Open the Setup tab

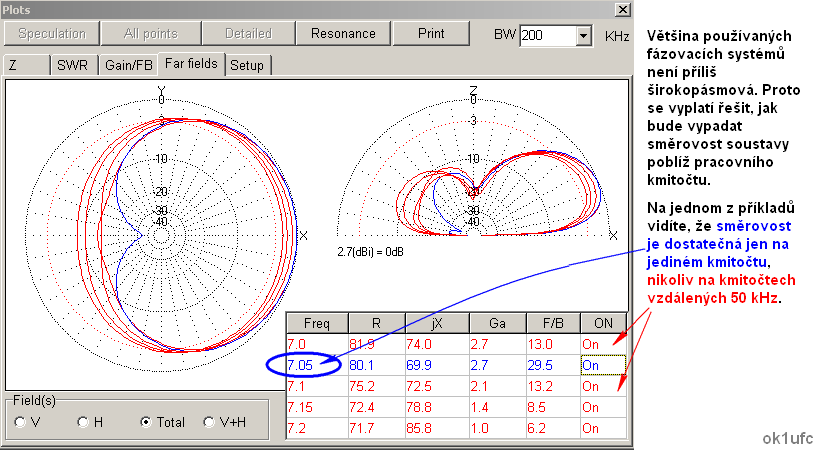coord(247,66)
